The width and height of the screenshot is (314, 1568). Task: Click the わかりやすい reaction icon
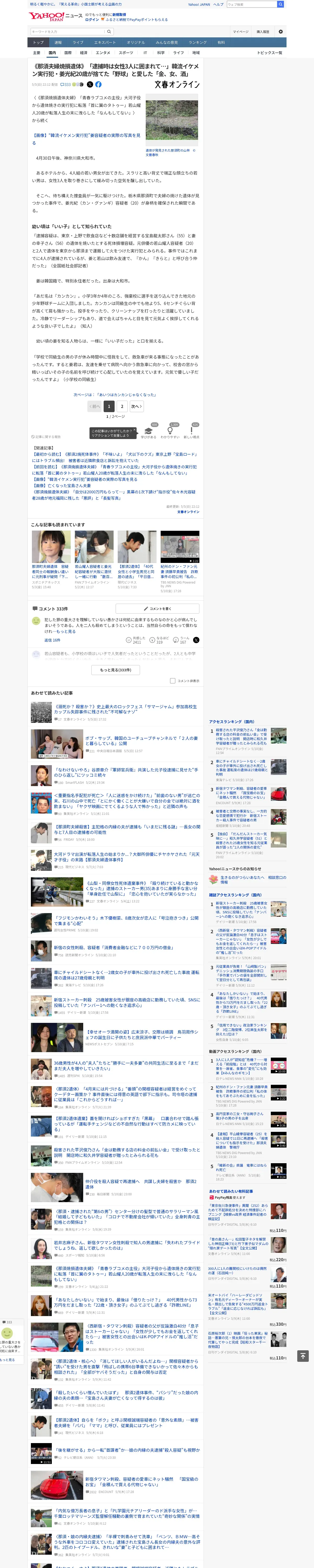[x=170, y=431]
